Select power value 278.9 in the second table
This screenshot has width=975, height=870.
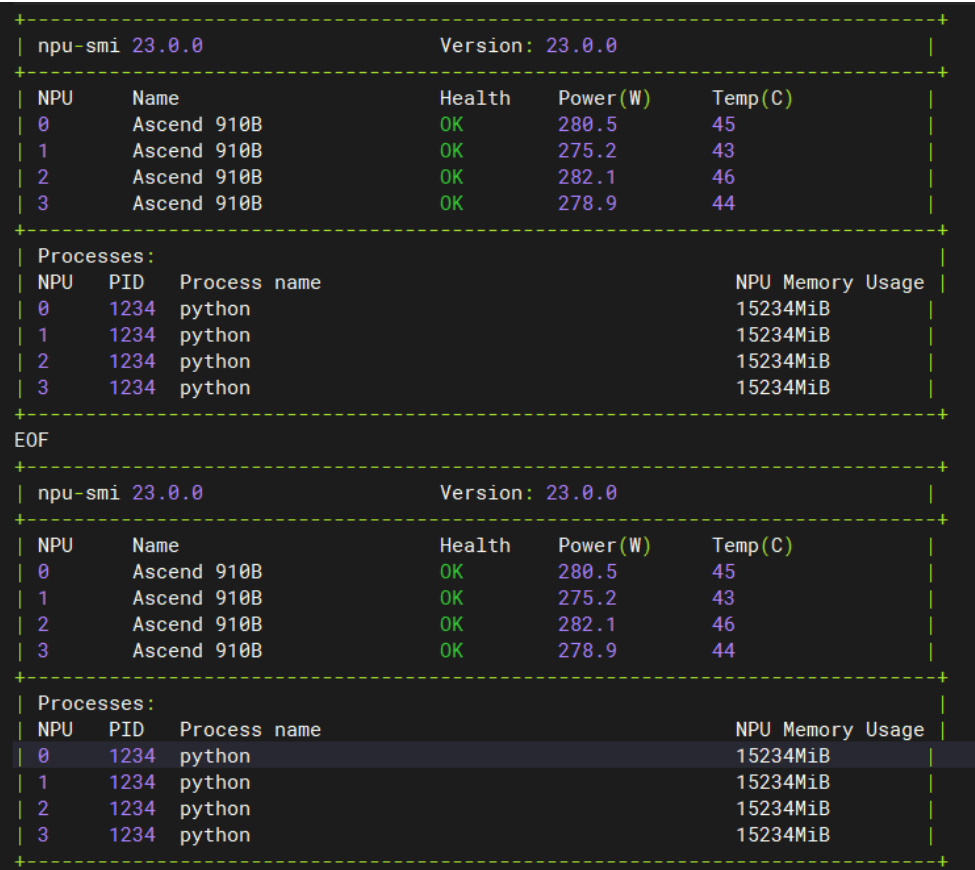pos(587,650)
